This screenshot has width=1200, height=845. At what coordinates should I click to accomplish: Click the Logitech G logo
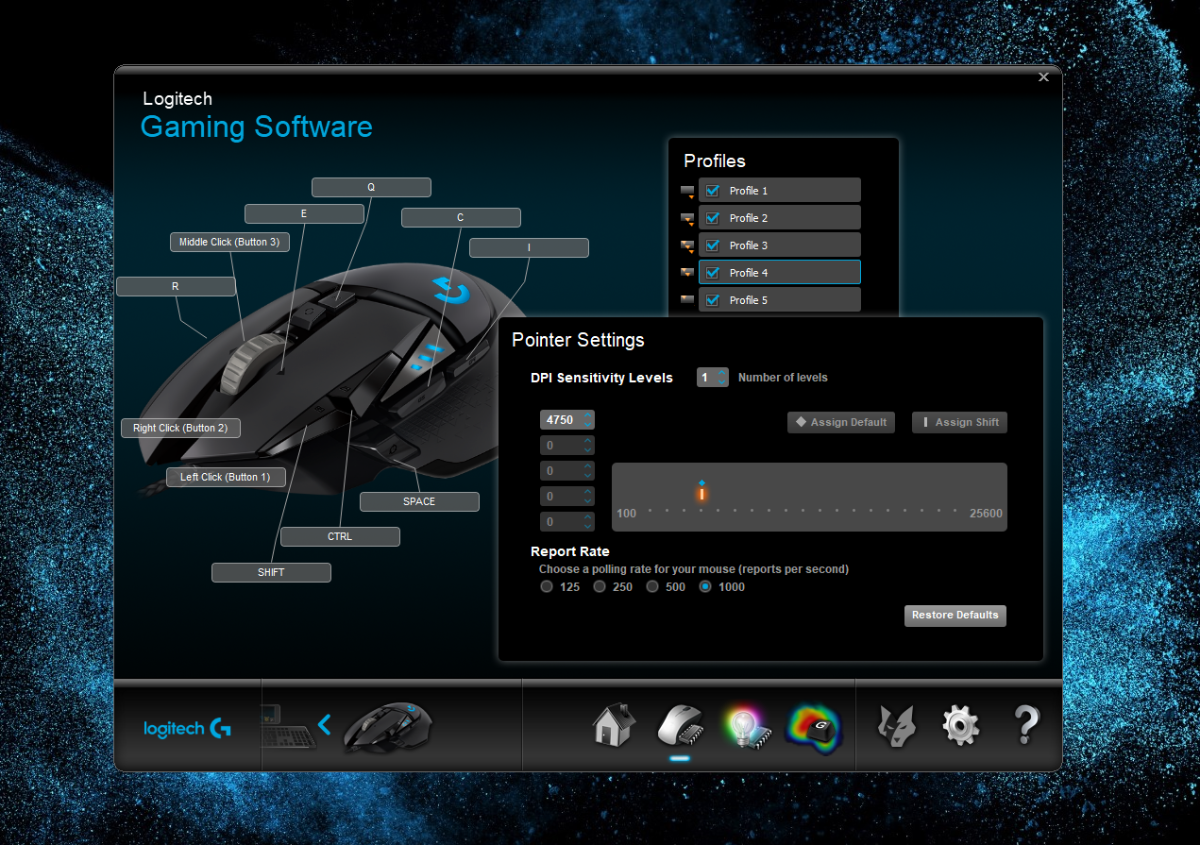pyautogui.click(x=187, y=729)
